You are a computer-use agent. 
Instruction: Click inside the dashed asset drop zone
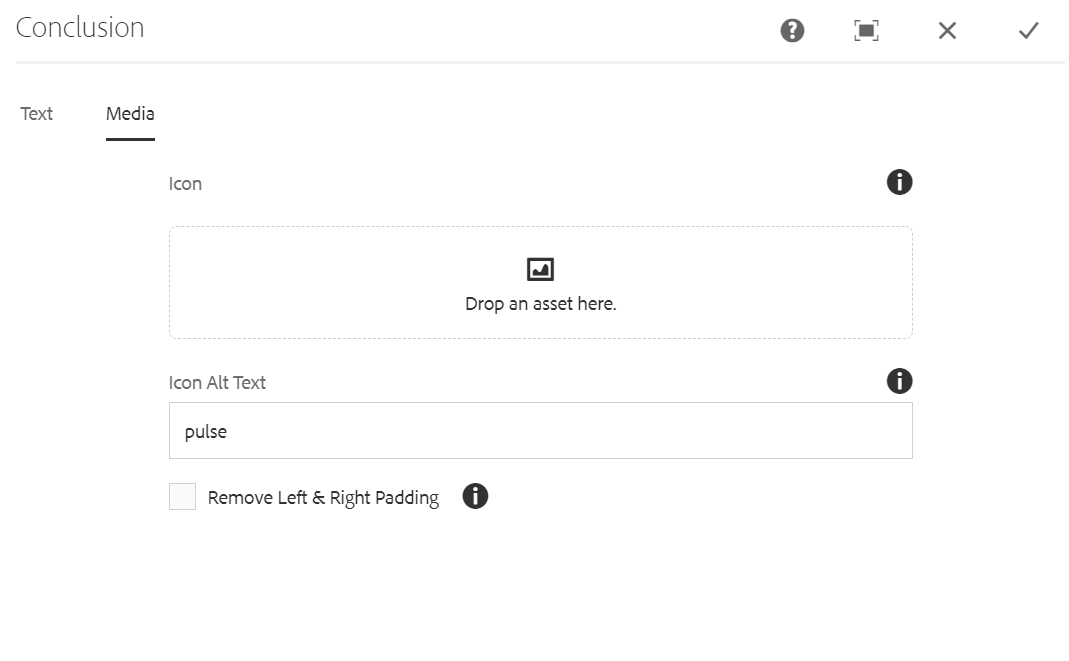pyautogui.click(x=541, y=283)
